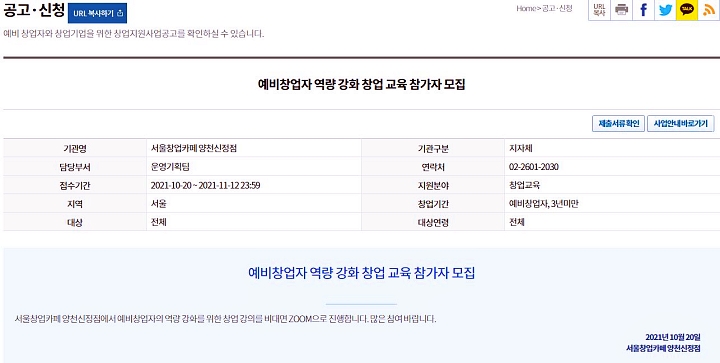This screenshot has height=363, width=720.
Task: Select the 기관명 header cell
Action: [x=75, y=149]
